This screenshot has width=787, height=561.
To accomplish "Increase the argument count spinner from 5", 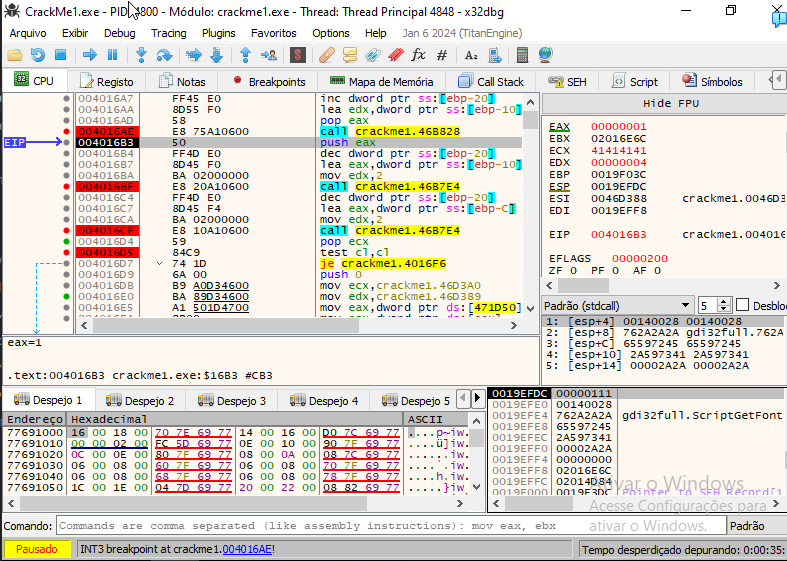I will pyautogui.click(x=725, y=301).
